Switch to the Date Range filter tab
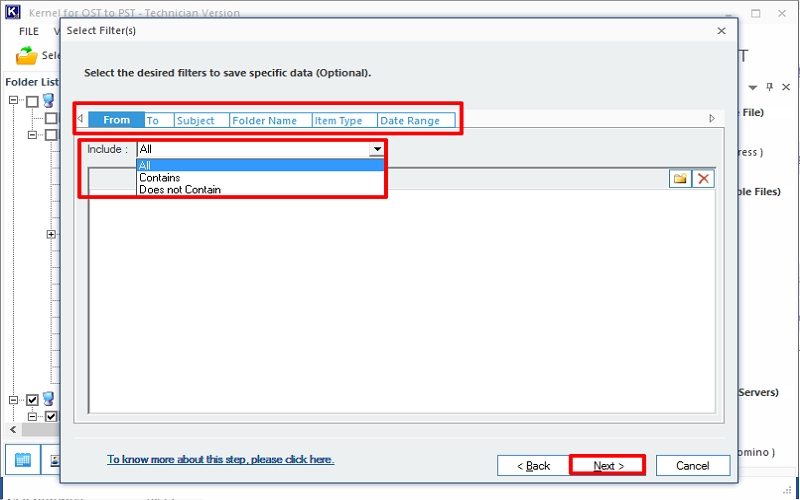The image size is (800, 500). tap(409, 120)
